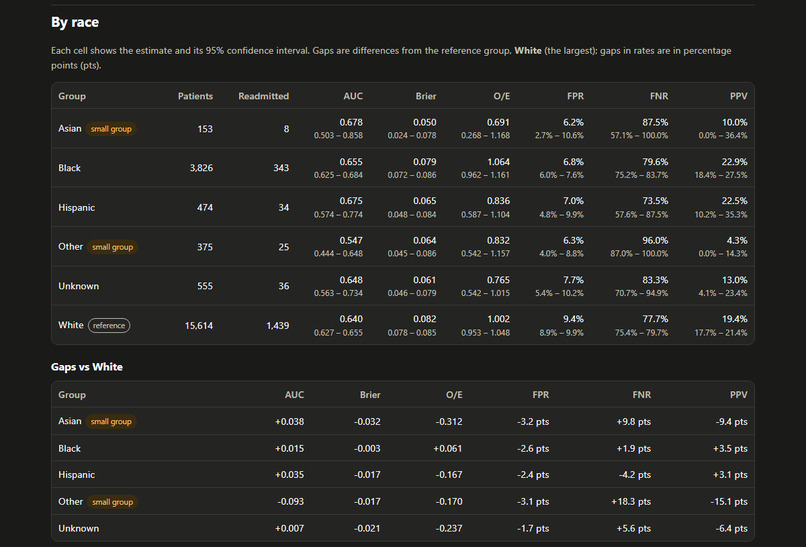
Task: Click the Unknown PPV estimate "13.0%"
Action: click(x=735, y=280)
